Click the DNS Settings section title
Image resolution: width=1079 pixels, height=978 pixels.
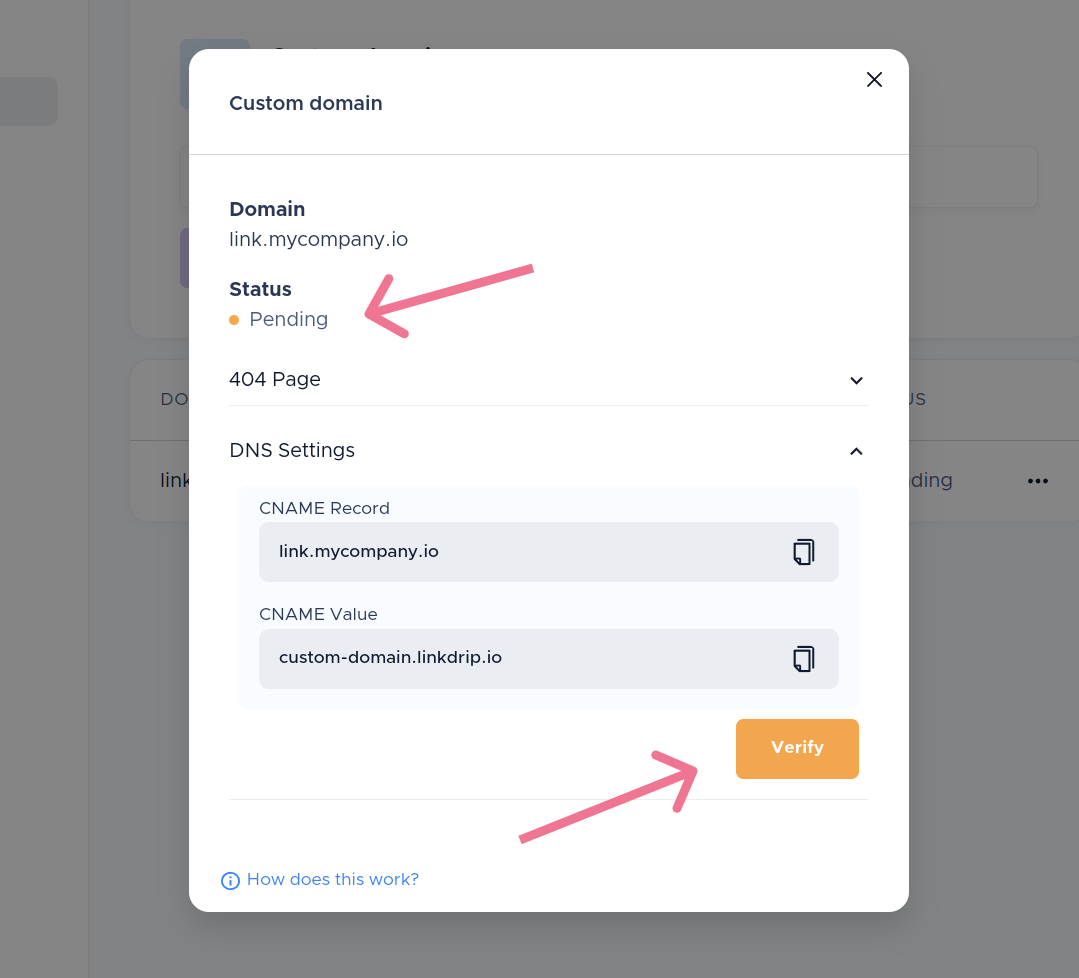click(292, 451)
